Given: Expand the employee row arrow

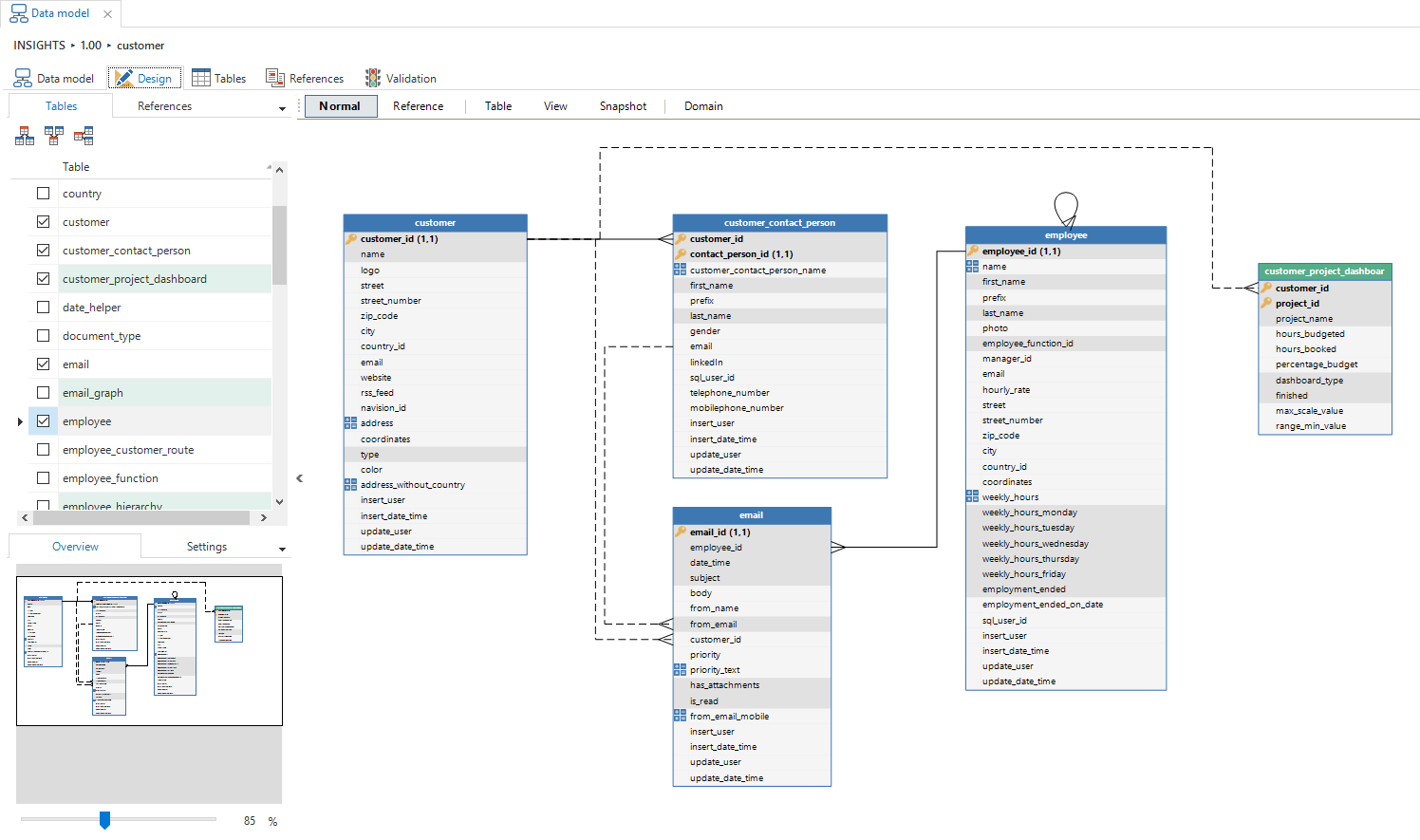Looking at the screenshot, I should (20, 421).
